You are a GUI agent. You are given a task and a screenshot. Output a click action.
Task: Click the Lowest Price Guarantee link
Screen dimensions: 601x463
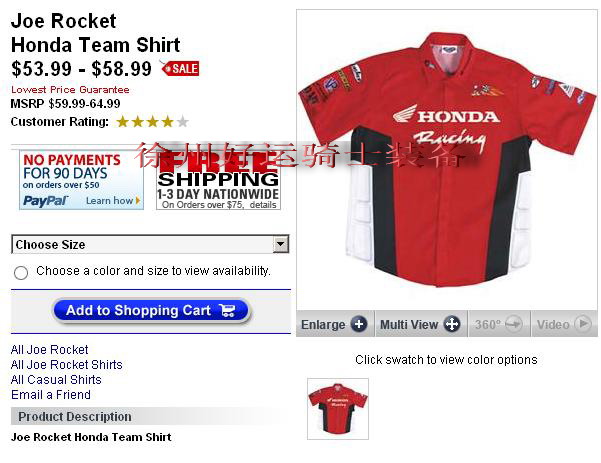pos(70,90)
